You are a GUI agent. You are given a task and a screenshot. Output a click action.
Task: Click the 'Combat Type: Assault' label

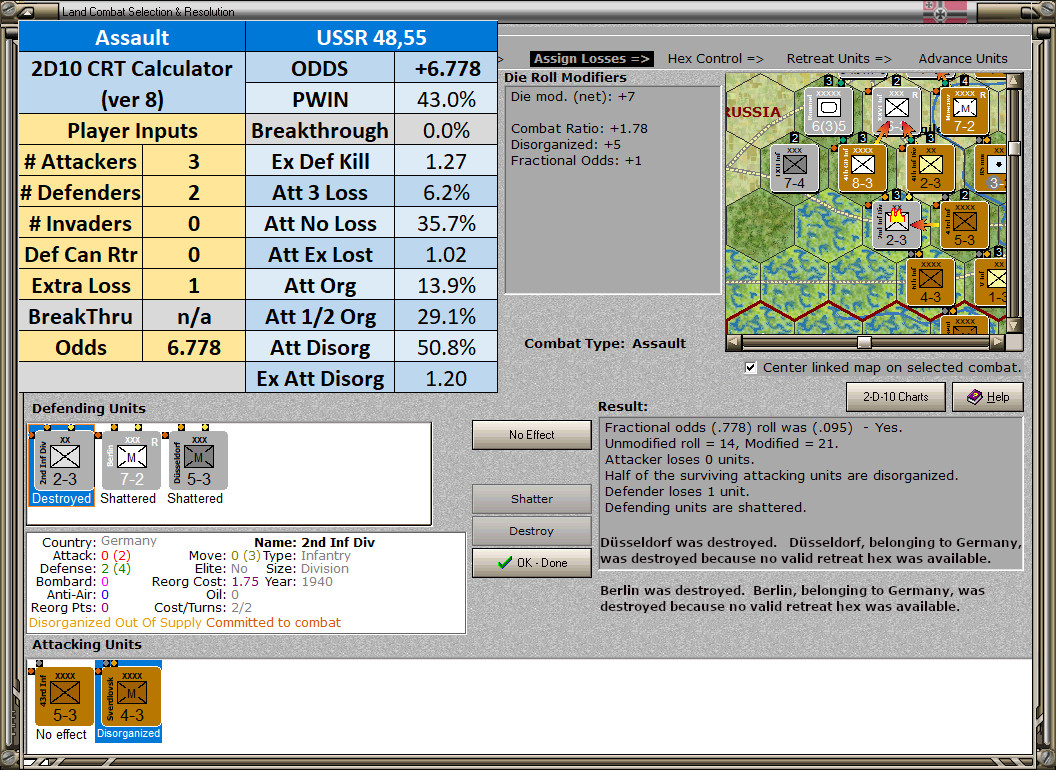(x=605, y=343)
